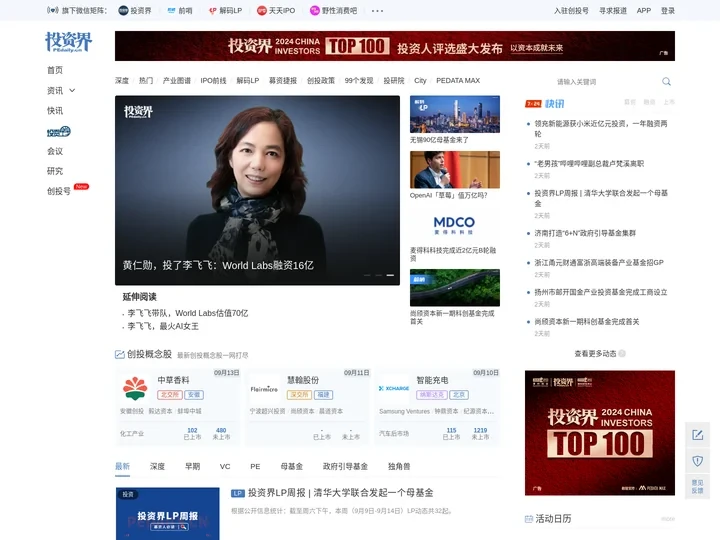Open 济南打造"6+N"政府引导基金集群 news item
Image resolution: width=720 pixels, height=540 pixels.
[x=585, y=233]
